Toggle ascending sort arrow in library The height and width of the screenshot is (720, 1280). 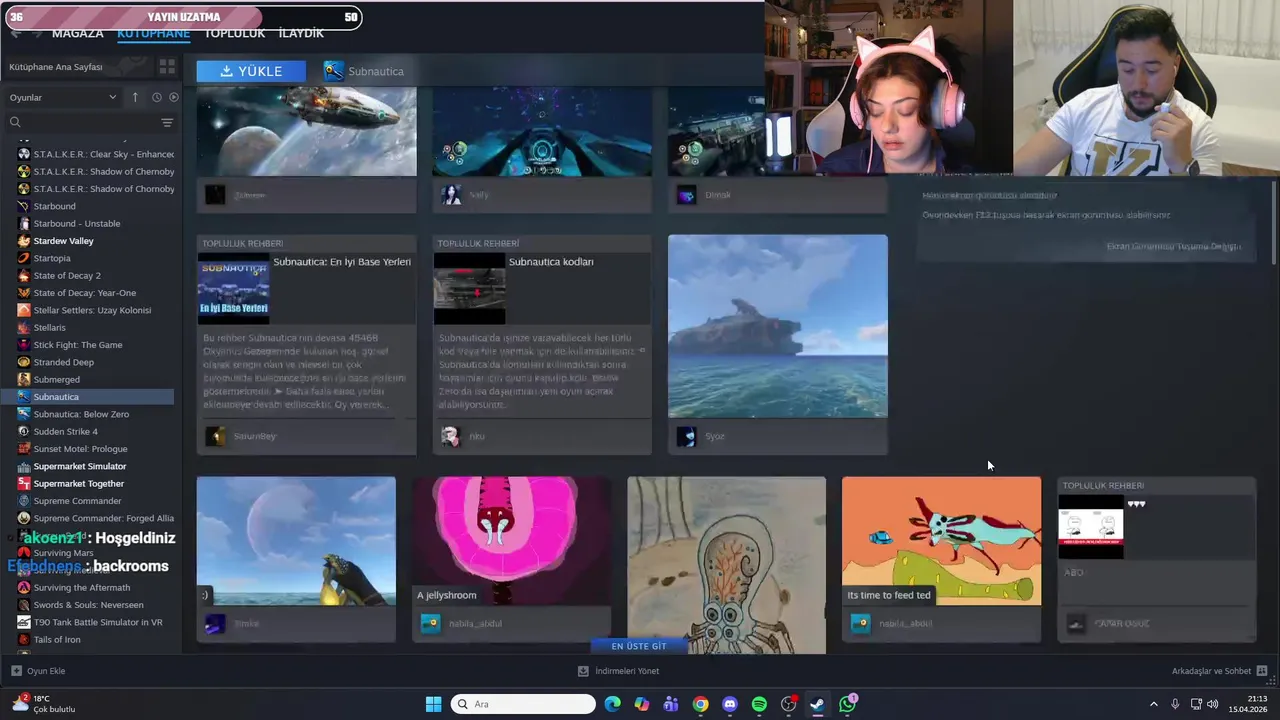click(135, 97)
